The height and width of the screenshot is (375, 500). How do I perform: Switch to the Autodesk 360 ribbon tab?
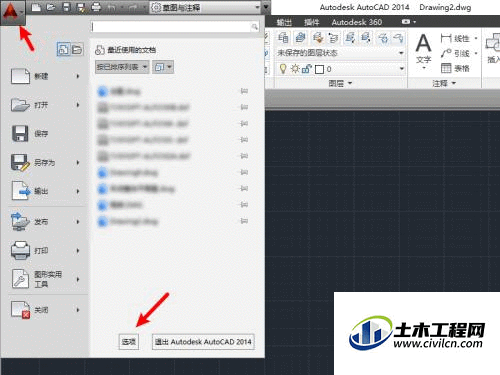357,22
